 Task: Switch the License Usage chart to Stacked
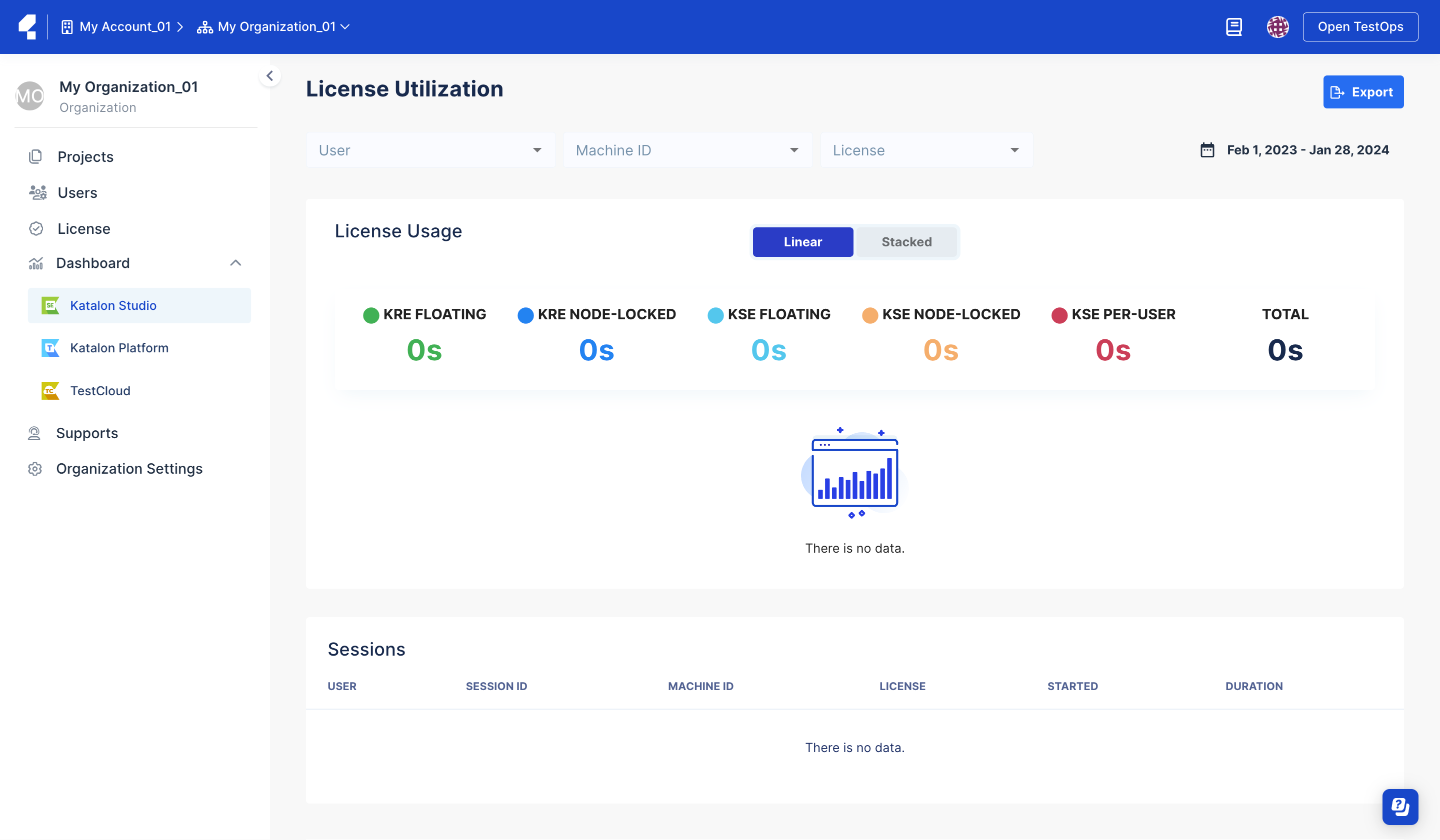(905, 241)
